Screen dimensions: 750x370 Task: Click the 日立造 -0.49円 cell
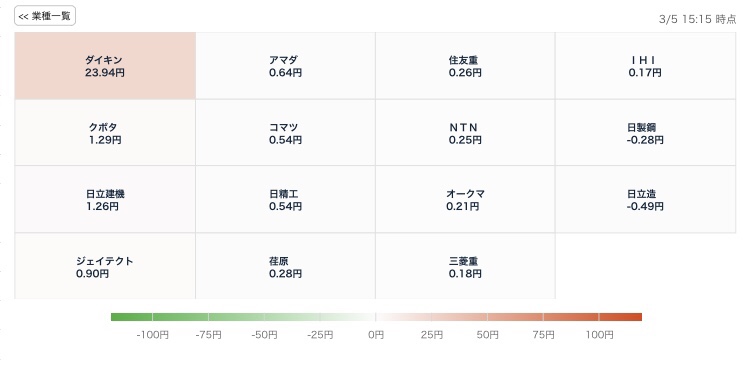point(646,199)
